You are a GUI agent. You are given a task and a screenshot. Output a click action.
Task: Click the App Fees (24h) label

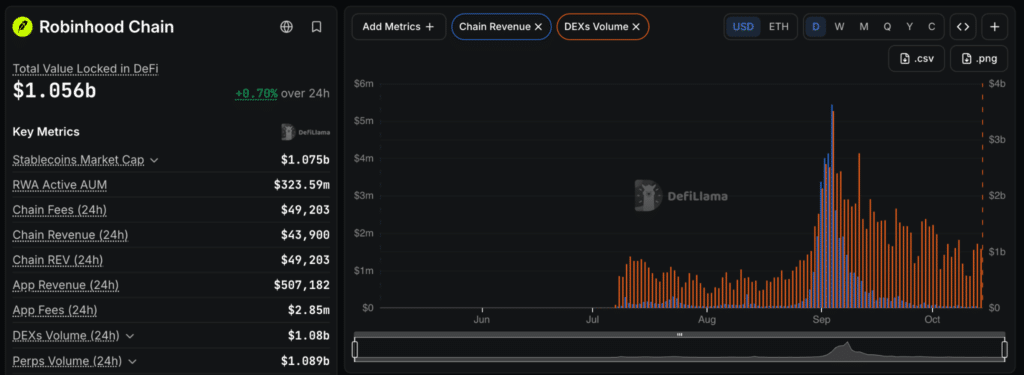coord(55,310)
